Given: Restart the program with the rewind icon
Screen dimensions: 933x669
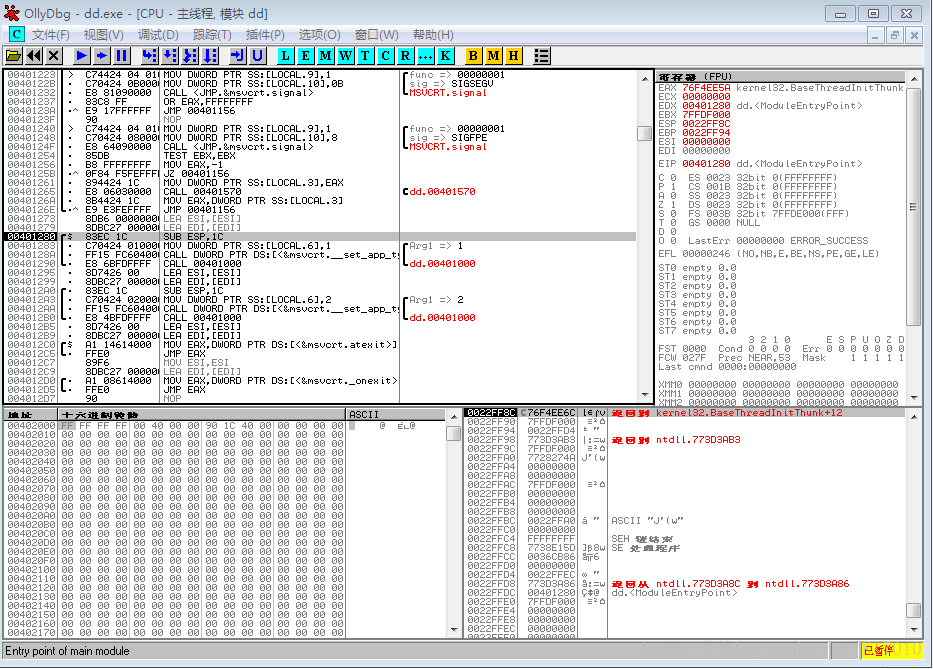Looking at the screenshot, I should coord(34,56).
